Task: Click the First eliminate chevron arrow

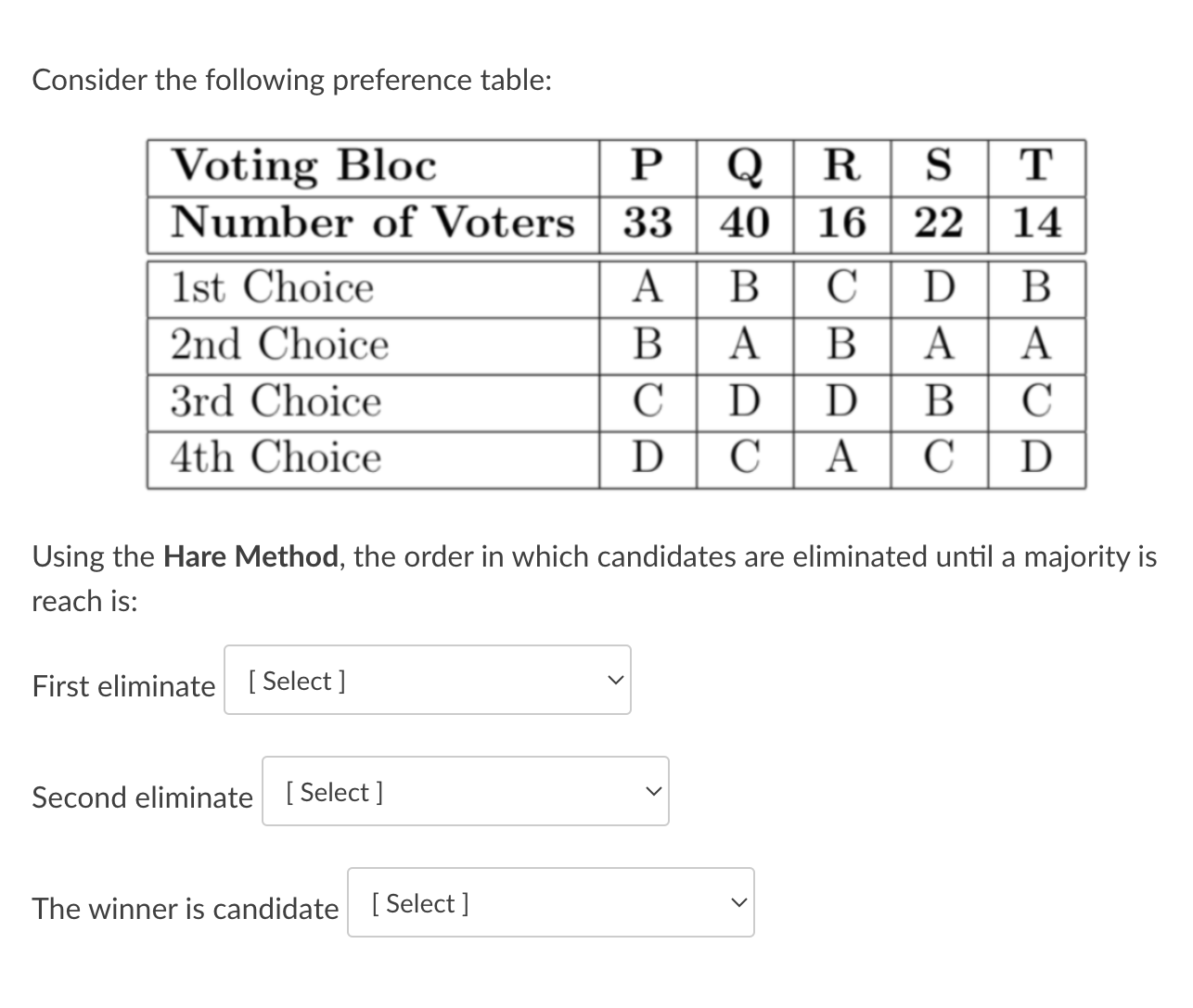Action: tap(614, 681)
